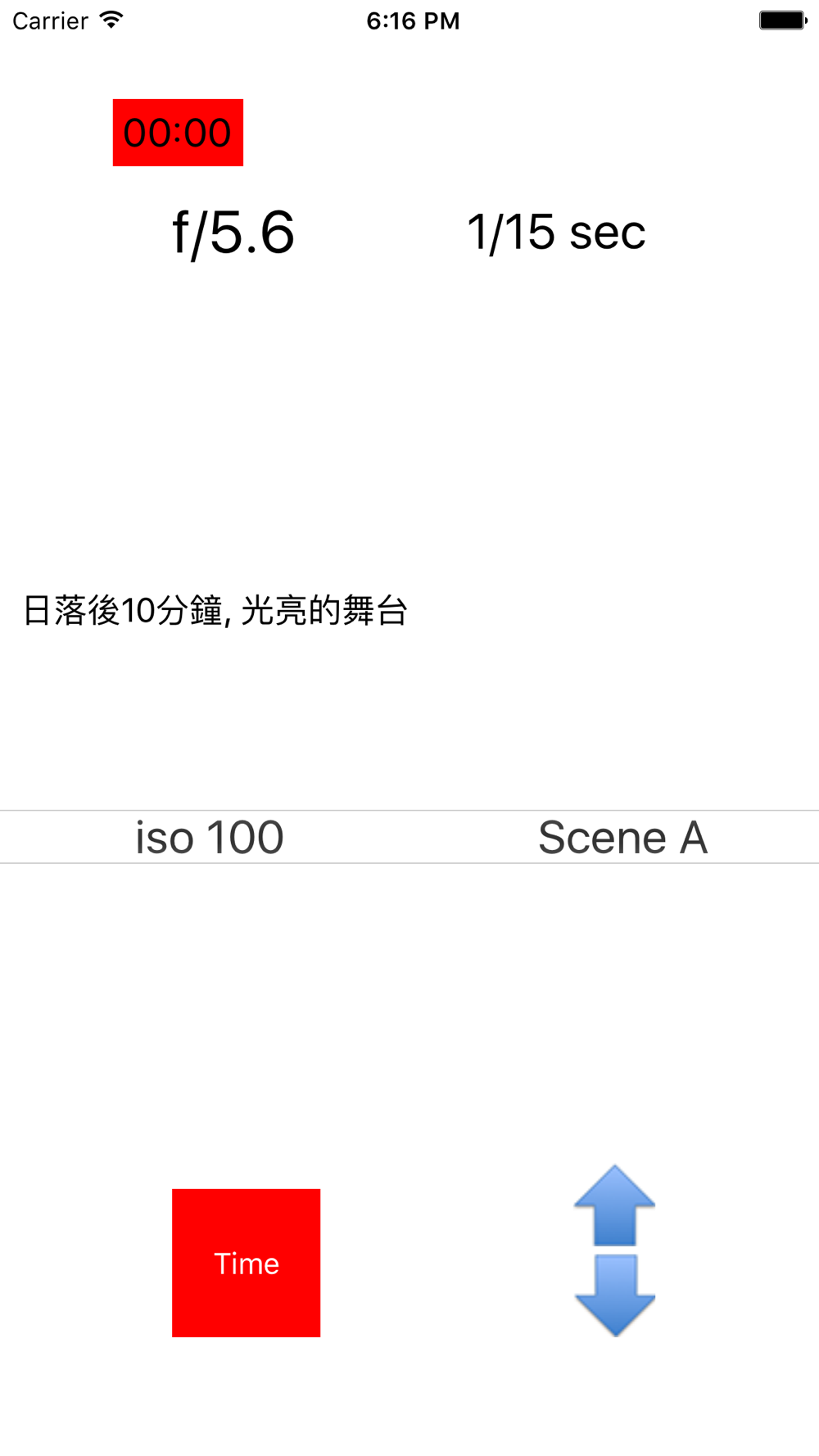
Task: Tap the Carrier label in status bar
Action: [50, 20]
